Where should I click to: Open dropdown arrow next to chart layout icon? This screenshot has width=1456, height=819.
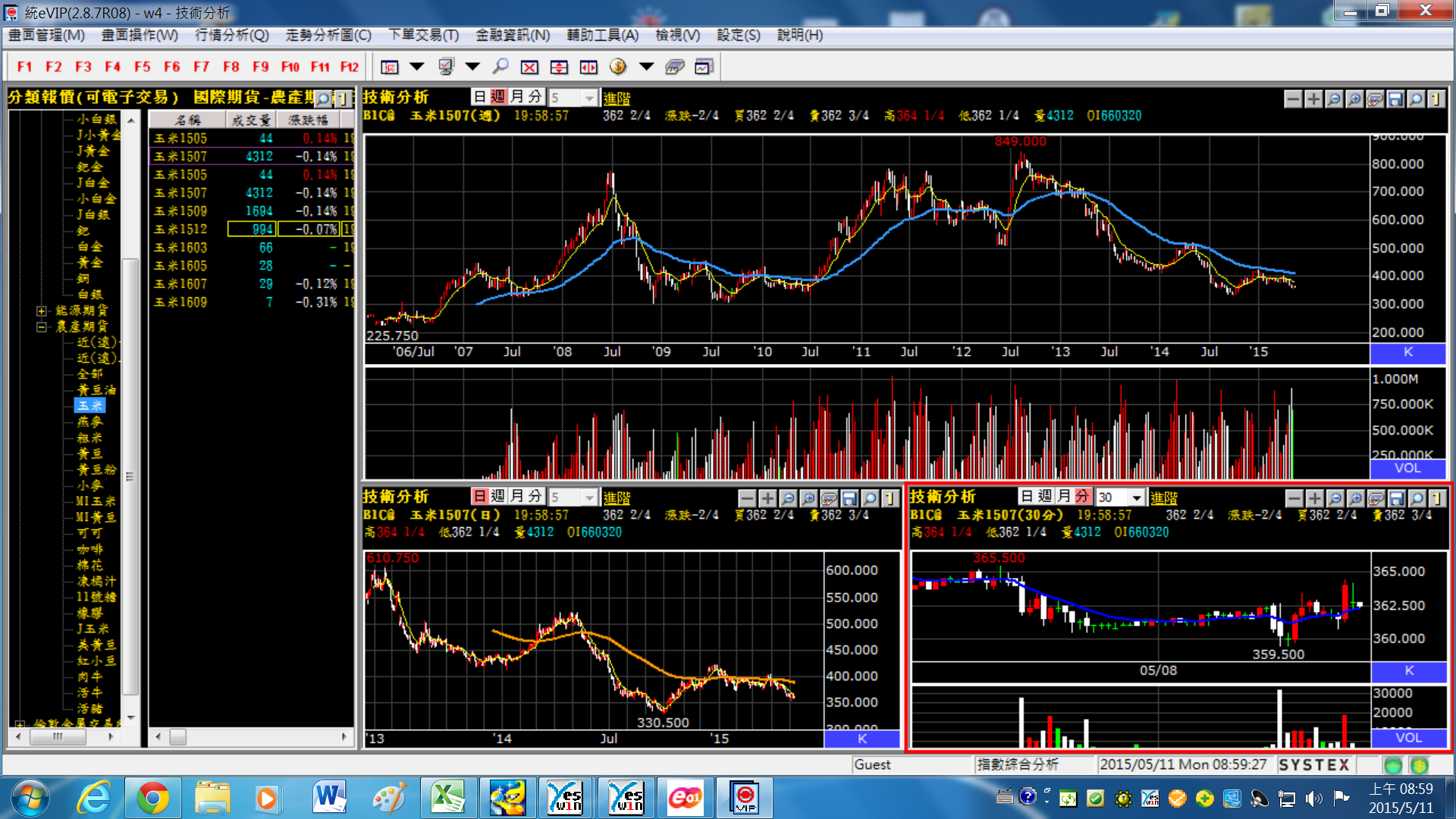coord(417,67)
